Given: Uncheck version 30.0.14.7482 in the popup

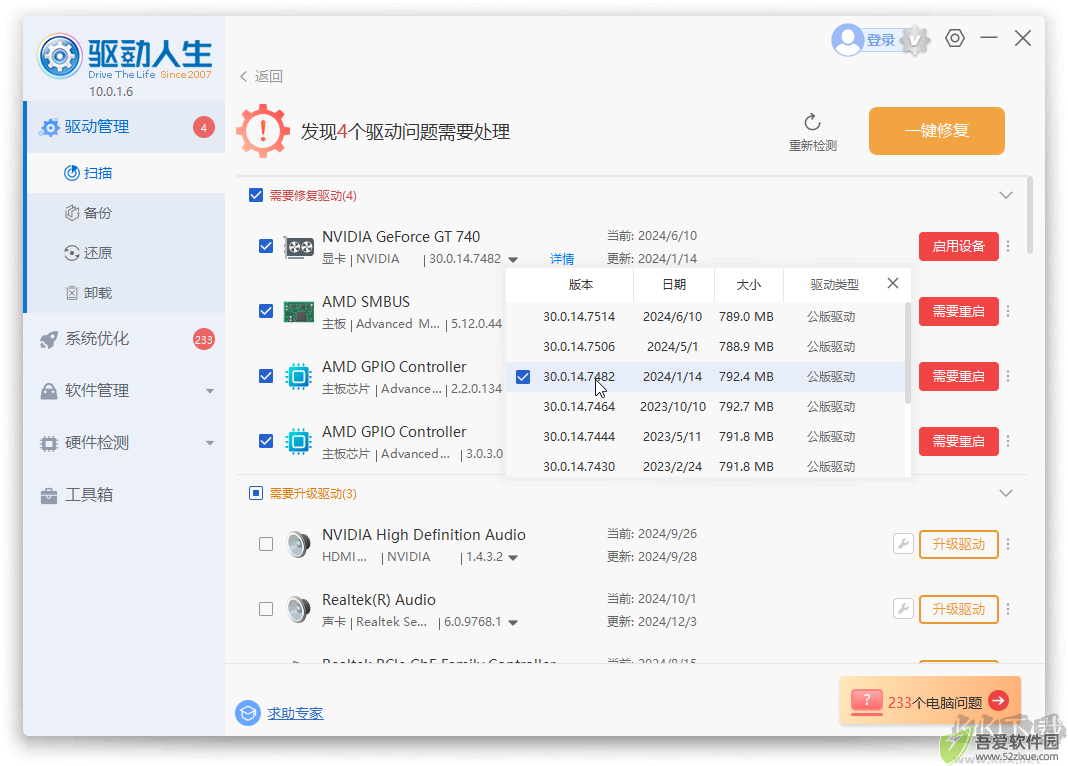Looking at the screenshot, I should [x=523, y=377].
